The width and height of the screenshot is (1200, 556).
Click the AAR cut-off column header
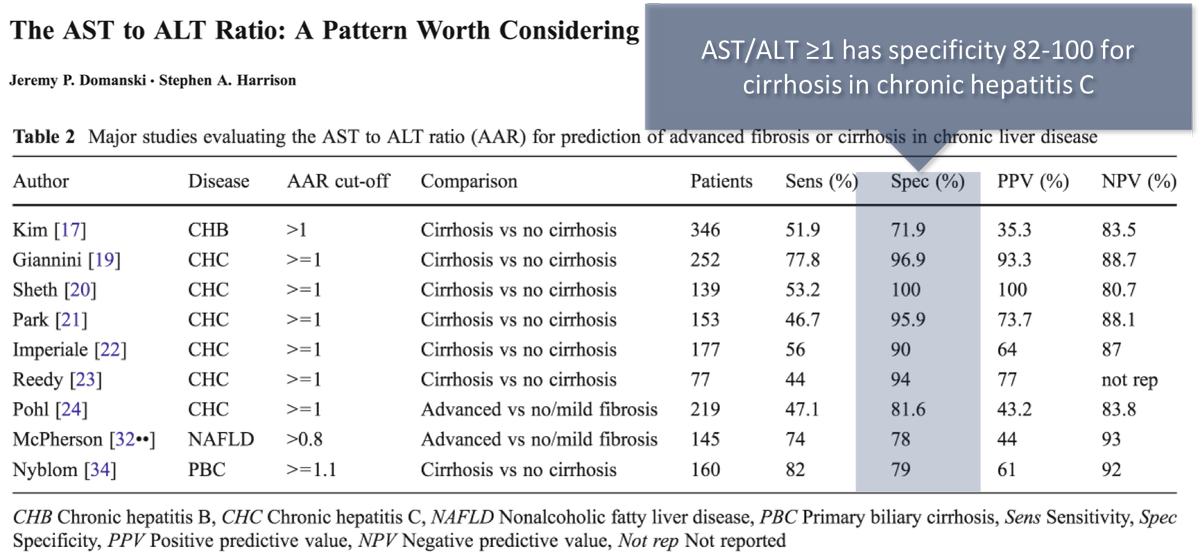click(x=337, y=182)
